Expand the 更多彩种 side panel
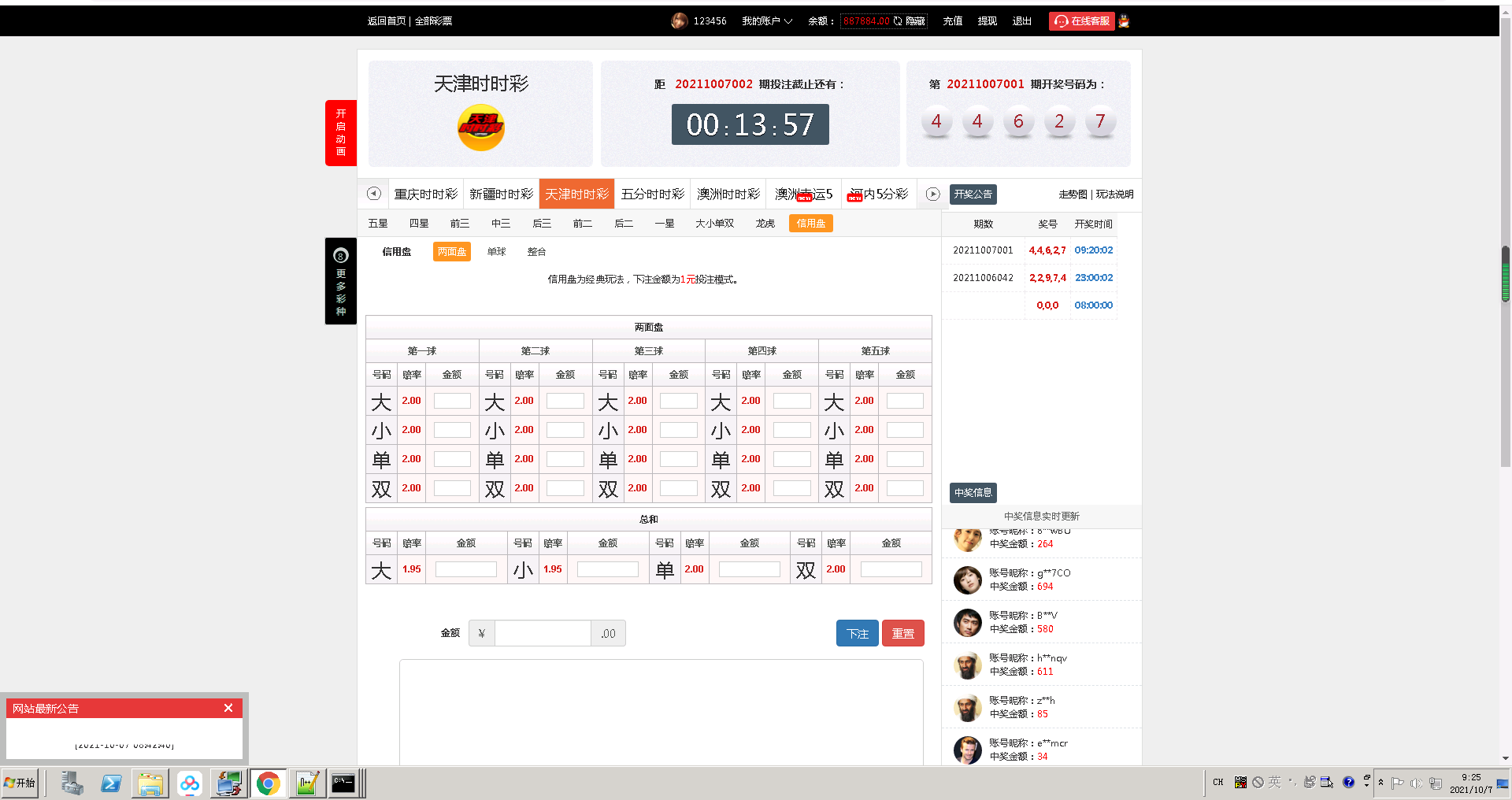The width and height of the screenshot is (1512, 800). tap(340, 281)
